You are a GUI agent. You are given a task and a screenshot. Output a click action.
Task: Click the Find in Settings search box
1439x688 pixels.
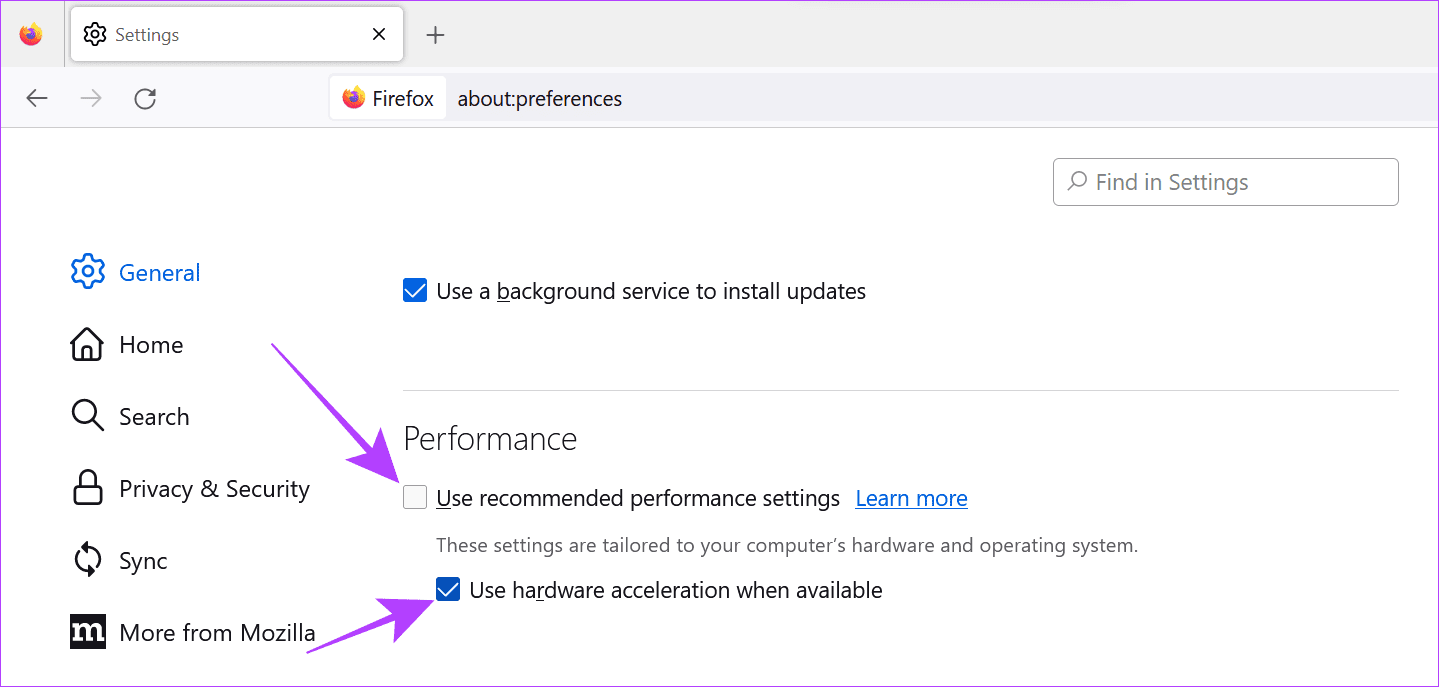[1224, 181]
